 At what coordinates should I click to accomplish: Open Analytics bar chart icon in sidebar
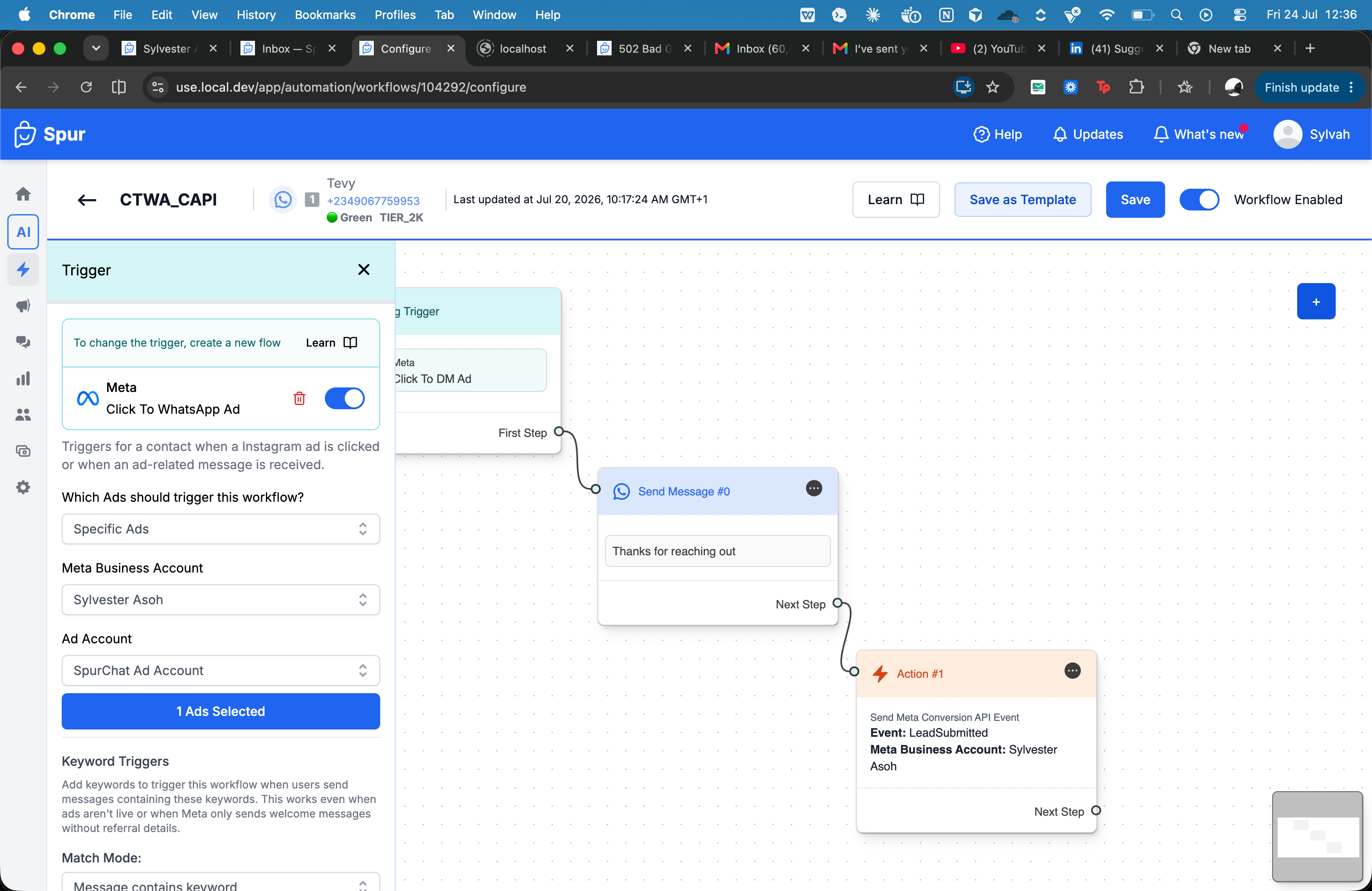(23, 379)
